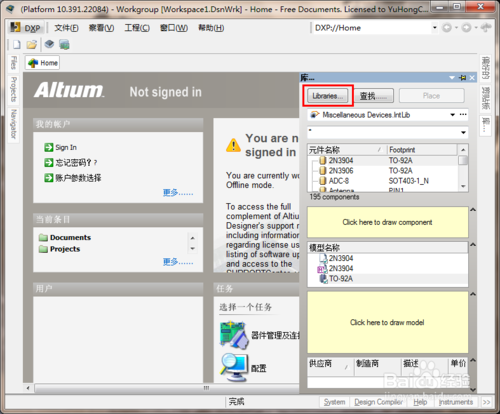The width and height of the screenshot is (500, 414).
Task: Click the 账户参数选择 link
Action: point(78,178)
